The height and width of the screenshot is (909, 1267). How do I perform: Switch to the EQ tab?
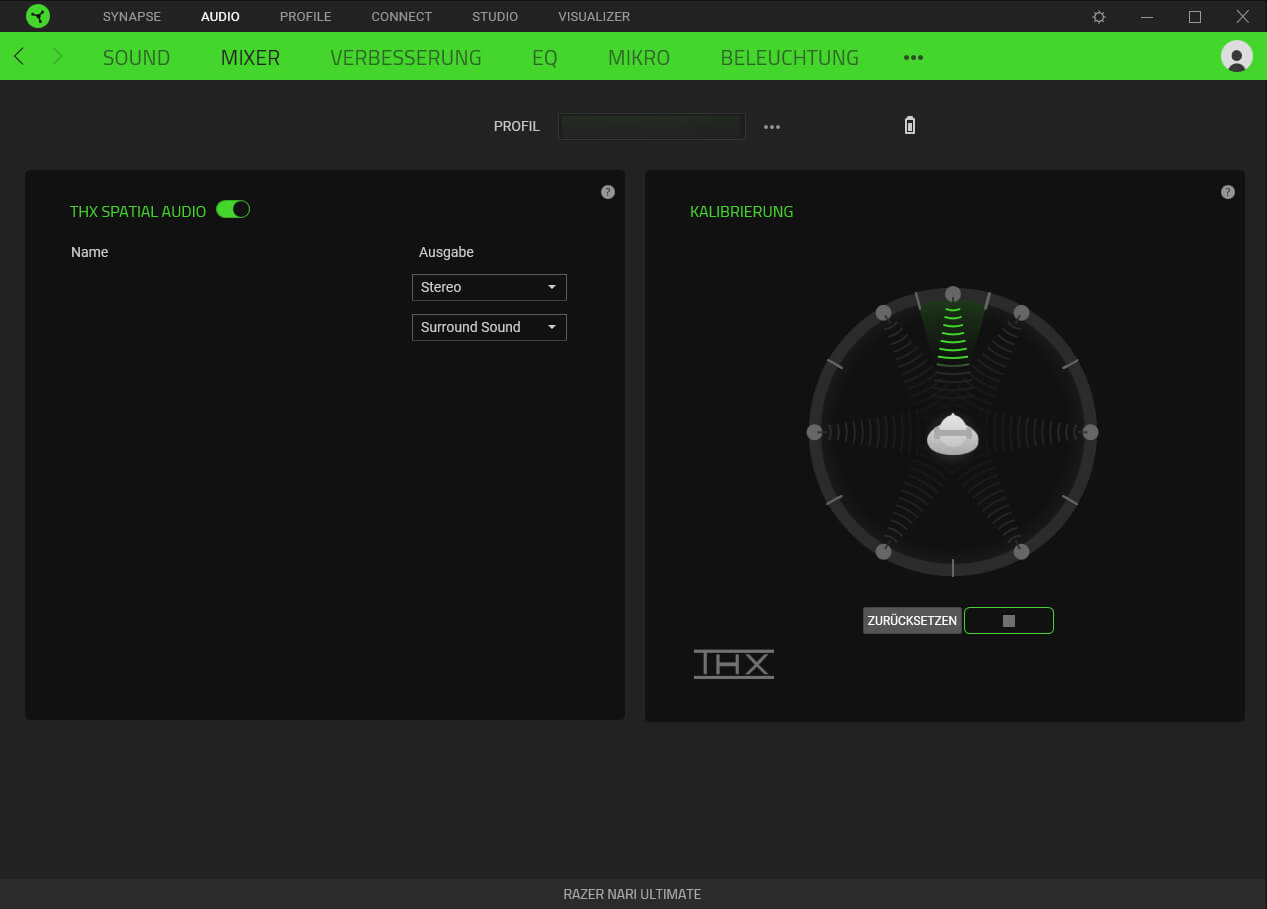click(544, 58)
